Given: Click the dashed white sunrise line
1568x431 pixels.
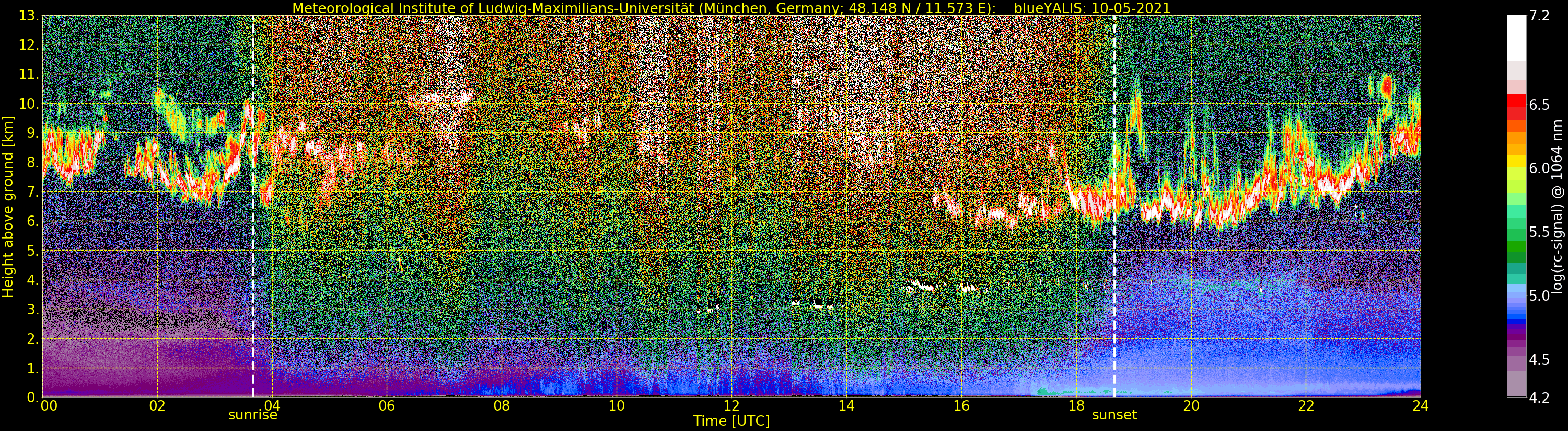Looking at the screenshot, I should [252, 206].
